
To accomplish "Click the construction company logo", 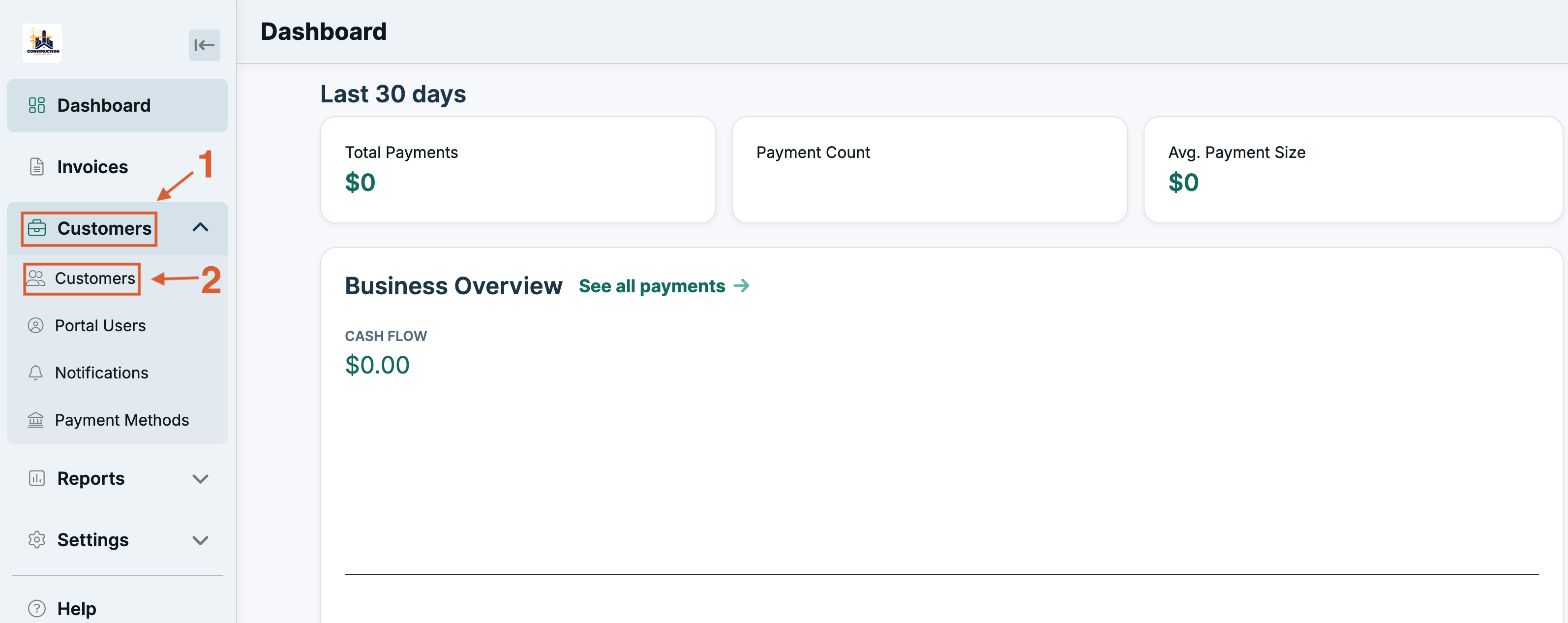I will (42, 43).
